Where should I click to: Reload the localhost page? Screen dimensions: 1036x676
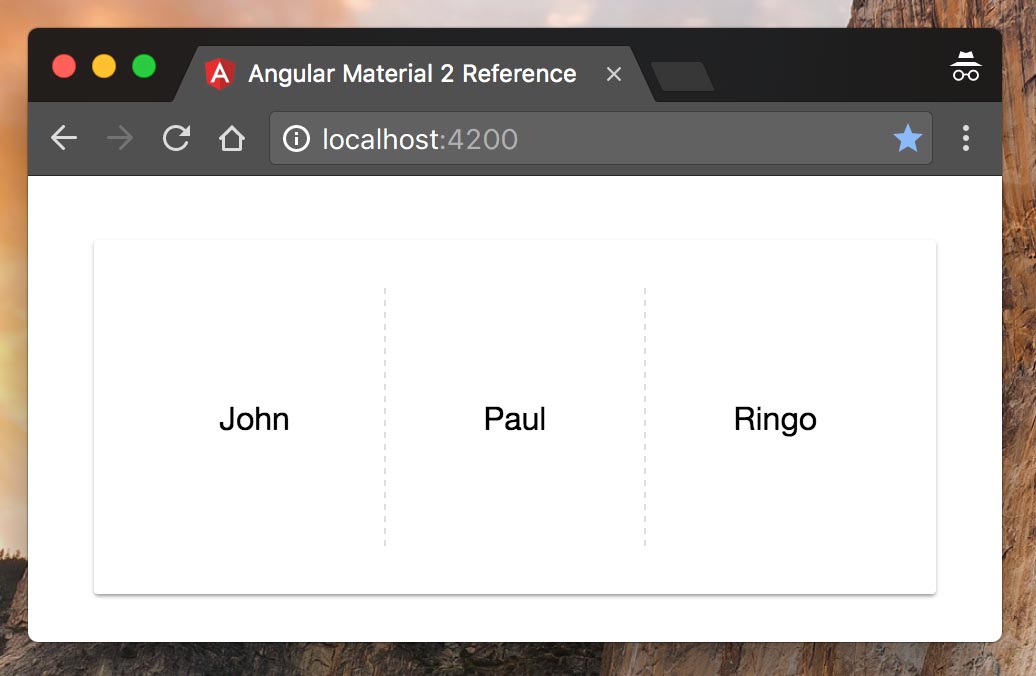pyautogui.click(x=176, y=138)
